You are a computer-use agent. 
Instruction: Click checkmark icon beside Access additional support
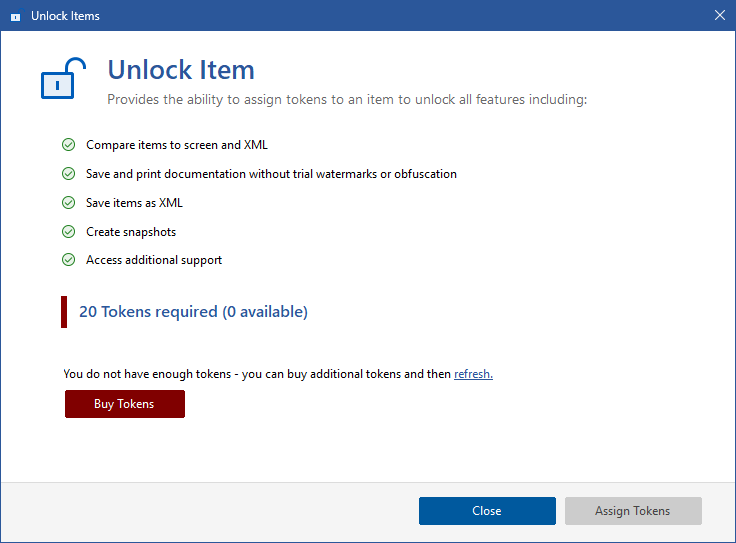point(68,260)
